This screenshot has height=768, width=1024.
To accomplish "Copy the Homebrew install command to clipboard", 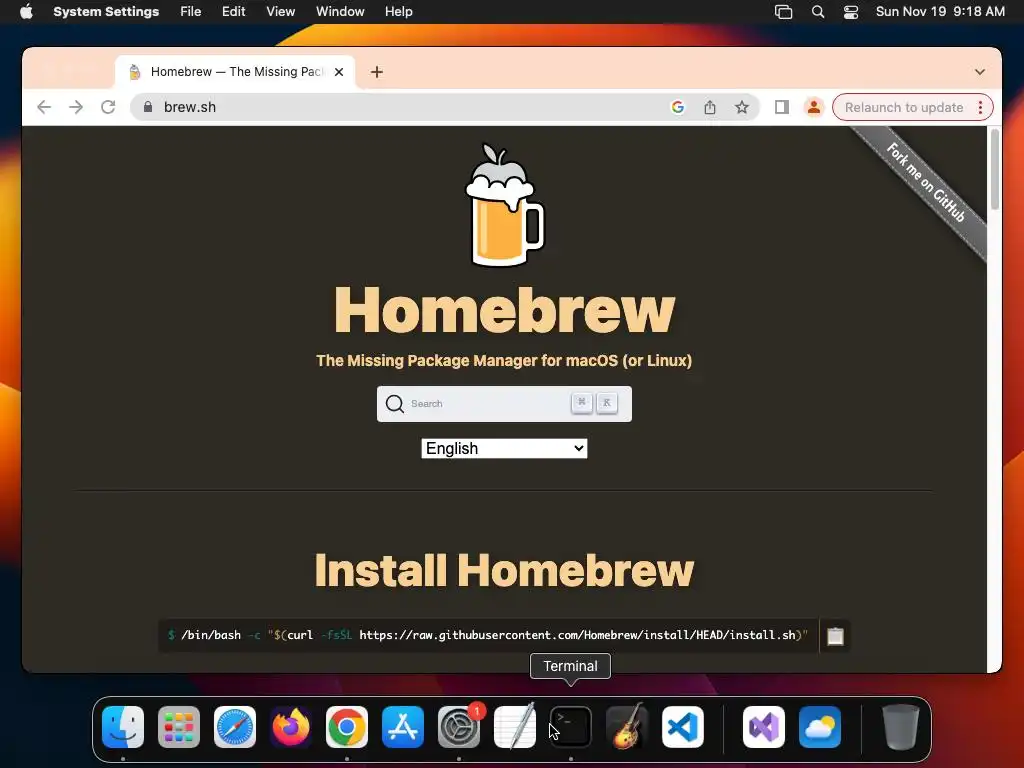I will pyautogui.click(x=835, y=636).
